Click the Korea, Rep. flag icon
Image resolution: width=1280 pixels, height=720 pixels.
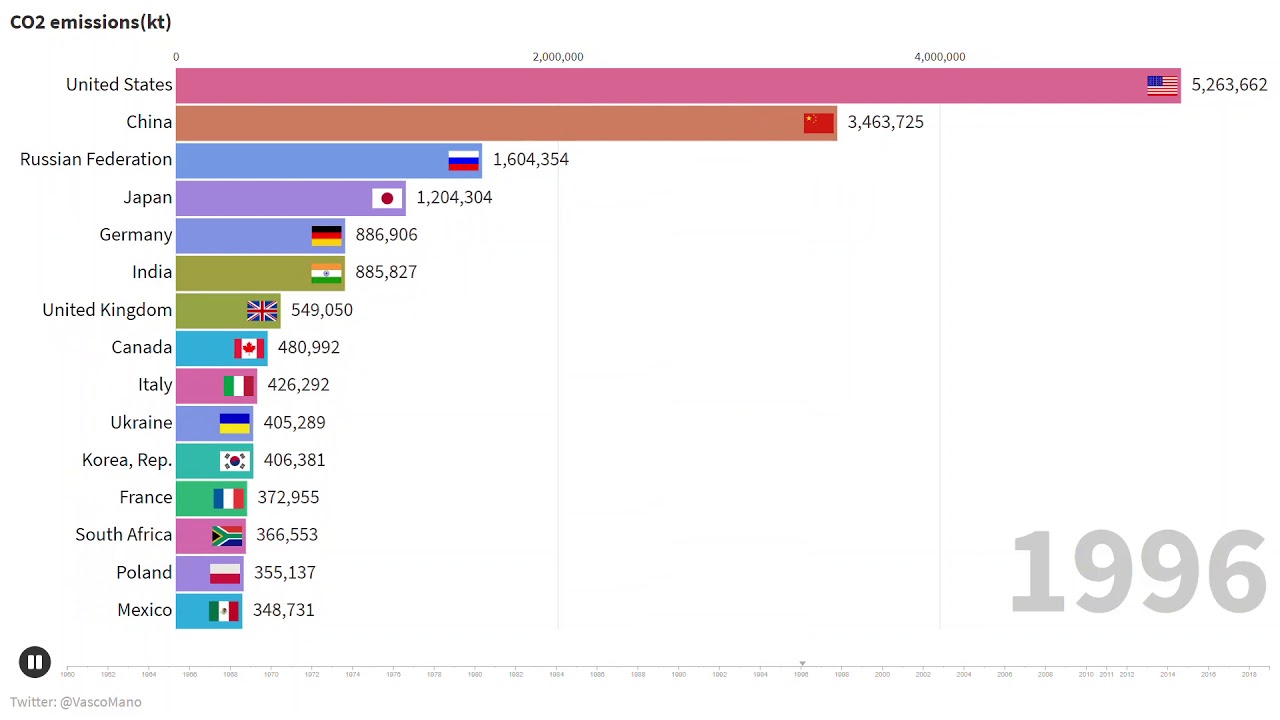pyautogui.click(x=234, y=461)
